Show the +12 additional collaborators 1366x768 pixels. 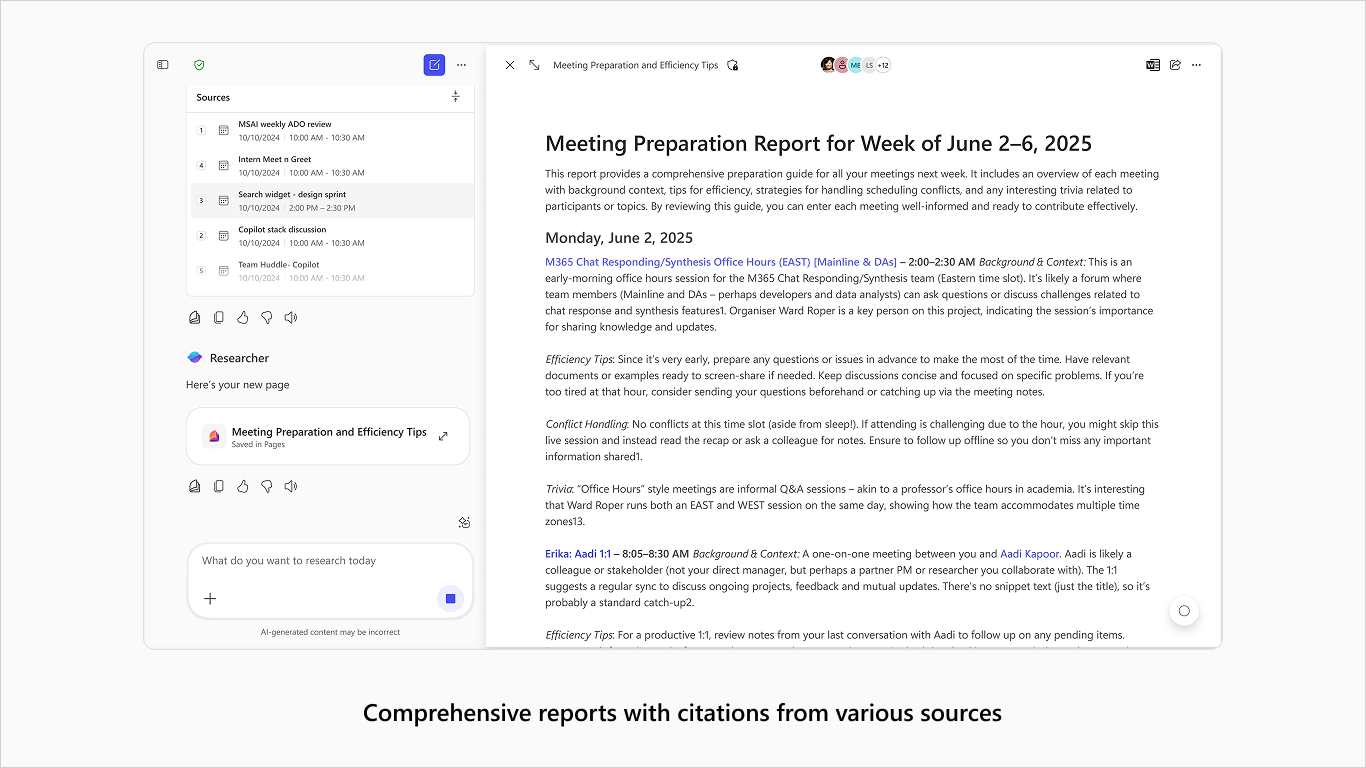[x=883, y=65]
